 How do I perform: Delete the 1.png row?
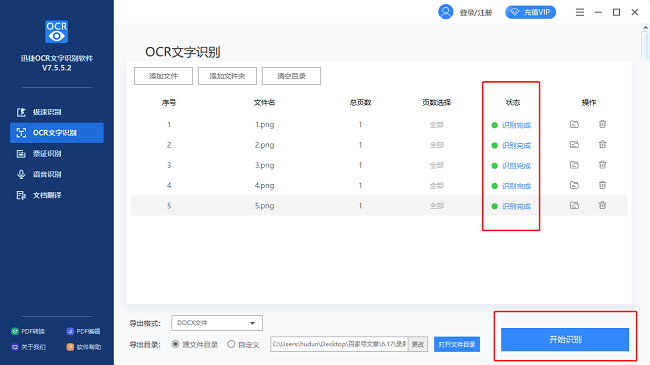(x=602, y=124)
